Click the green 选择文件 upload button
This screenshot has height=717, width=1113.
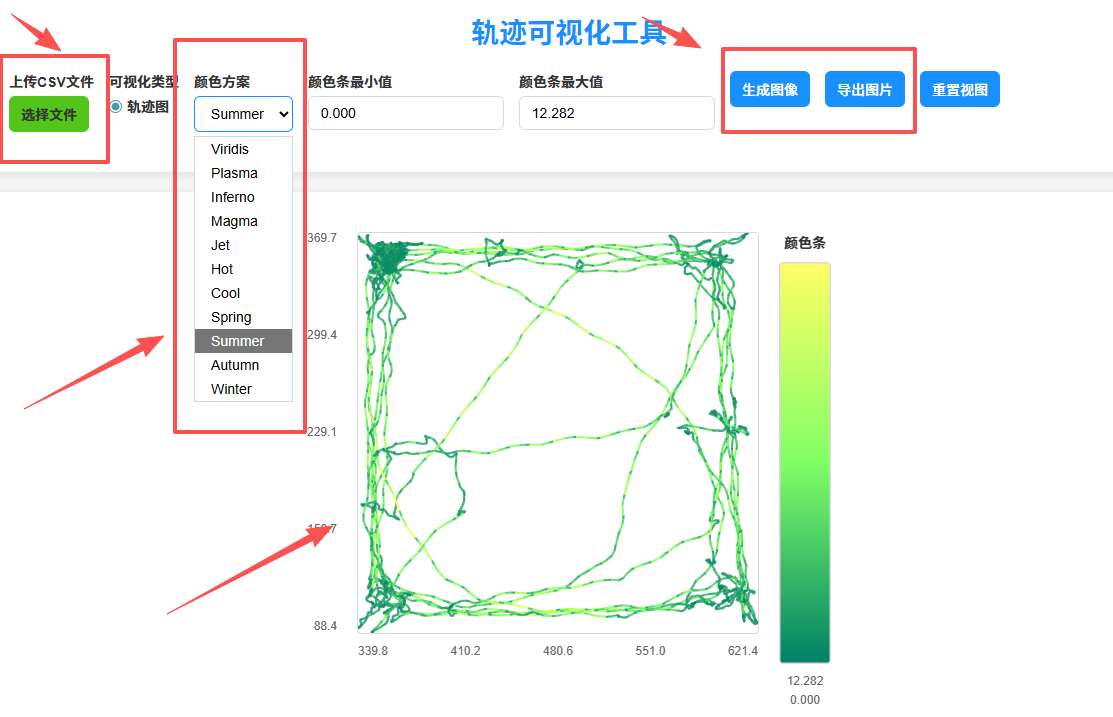49,115
